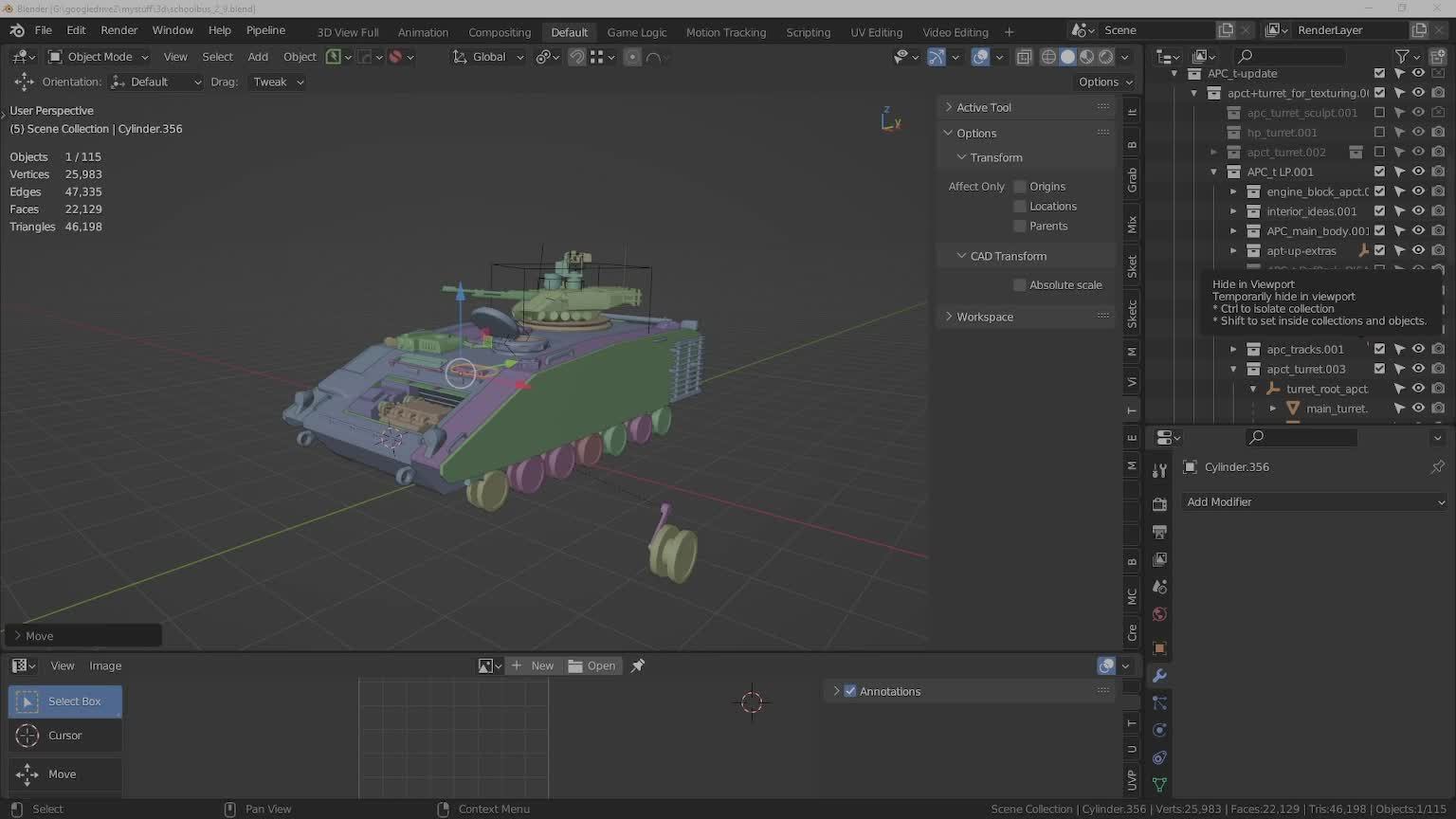The width and height of the screenshot is (1456, 819).
Task: Open the Render properties tab icon
Action: coord(1159,504)
